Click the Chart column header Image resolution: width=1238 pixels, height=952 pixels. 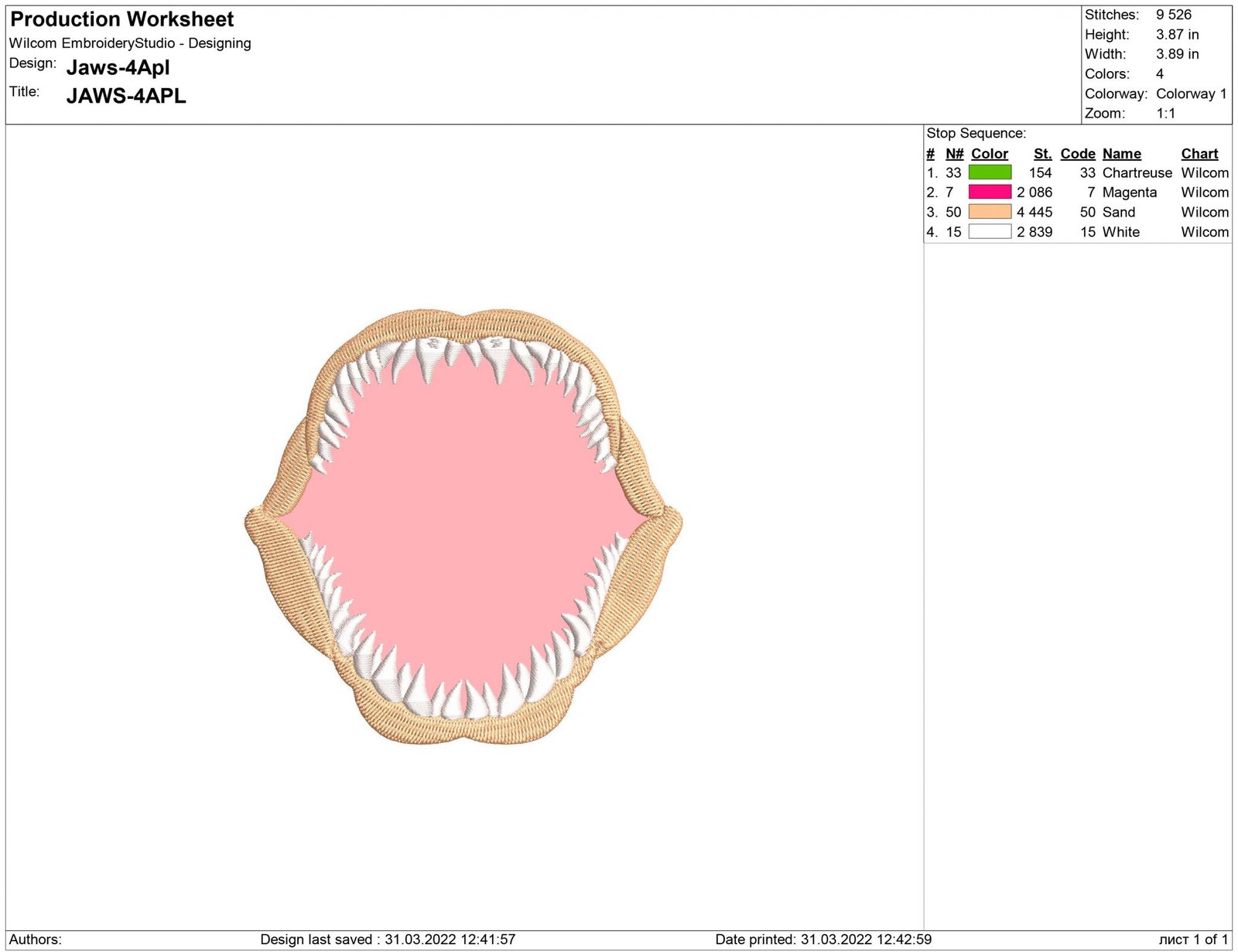tap(1199, 153)
